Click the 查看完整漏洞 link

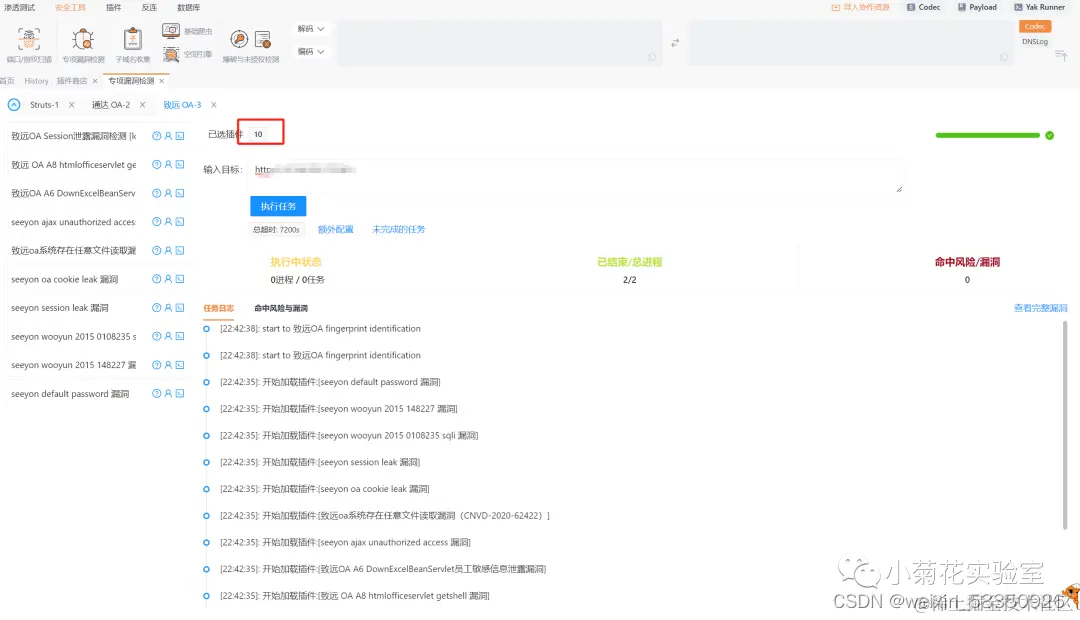[1040, 308]
